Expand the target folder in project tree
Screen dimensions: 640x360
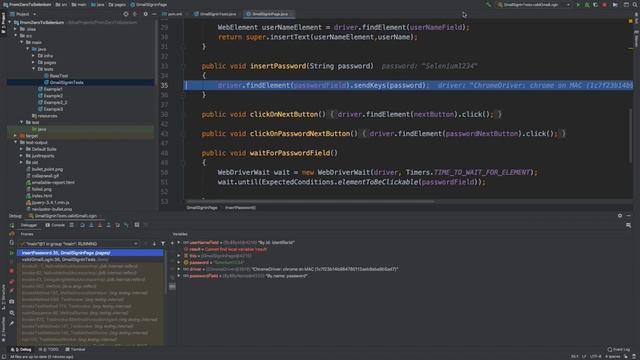point(16,136)
